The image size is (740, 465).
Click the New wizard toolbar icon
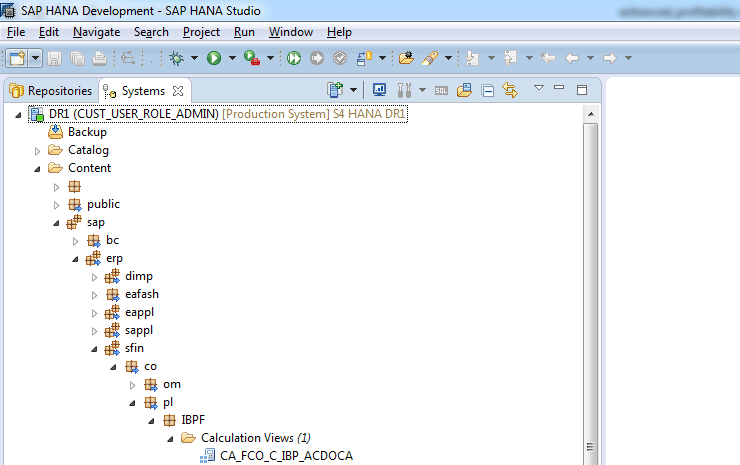tap(17, 58)
